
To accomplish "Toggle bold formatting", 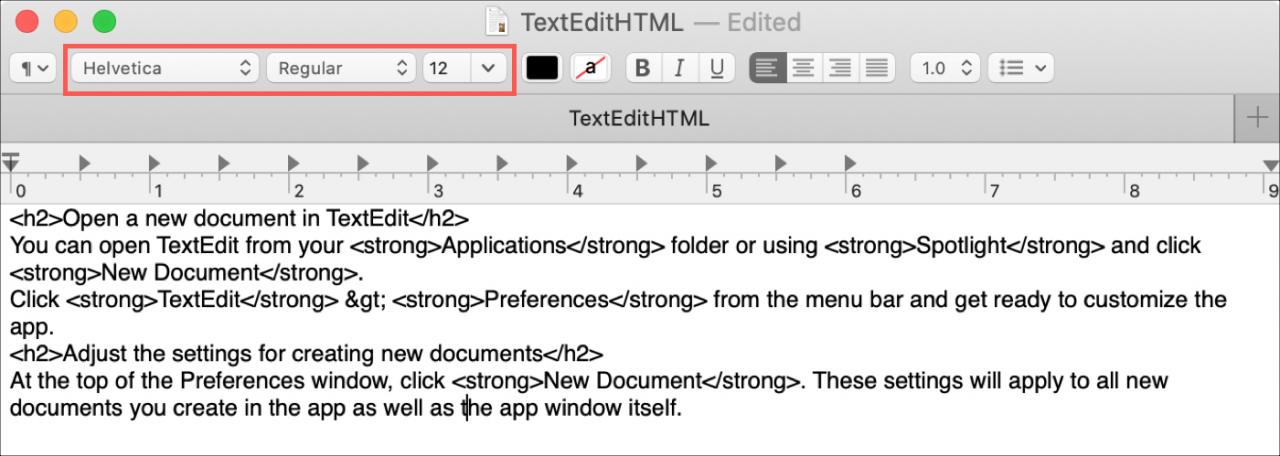I will coord(643,68).
